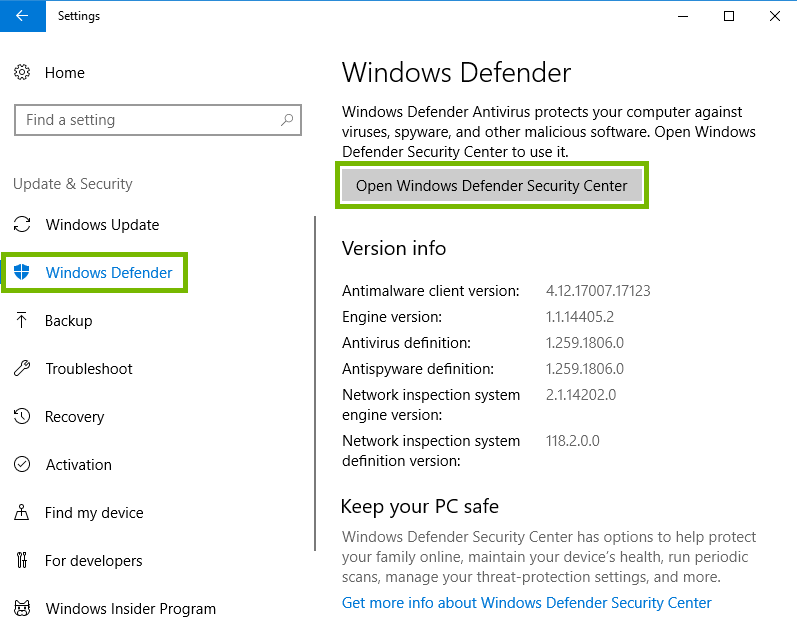This screenshot has width=797, height=631.
Task: Focus the Find a setting search box
Action: point(158,120)
